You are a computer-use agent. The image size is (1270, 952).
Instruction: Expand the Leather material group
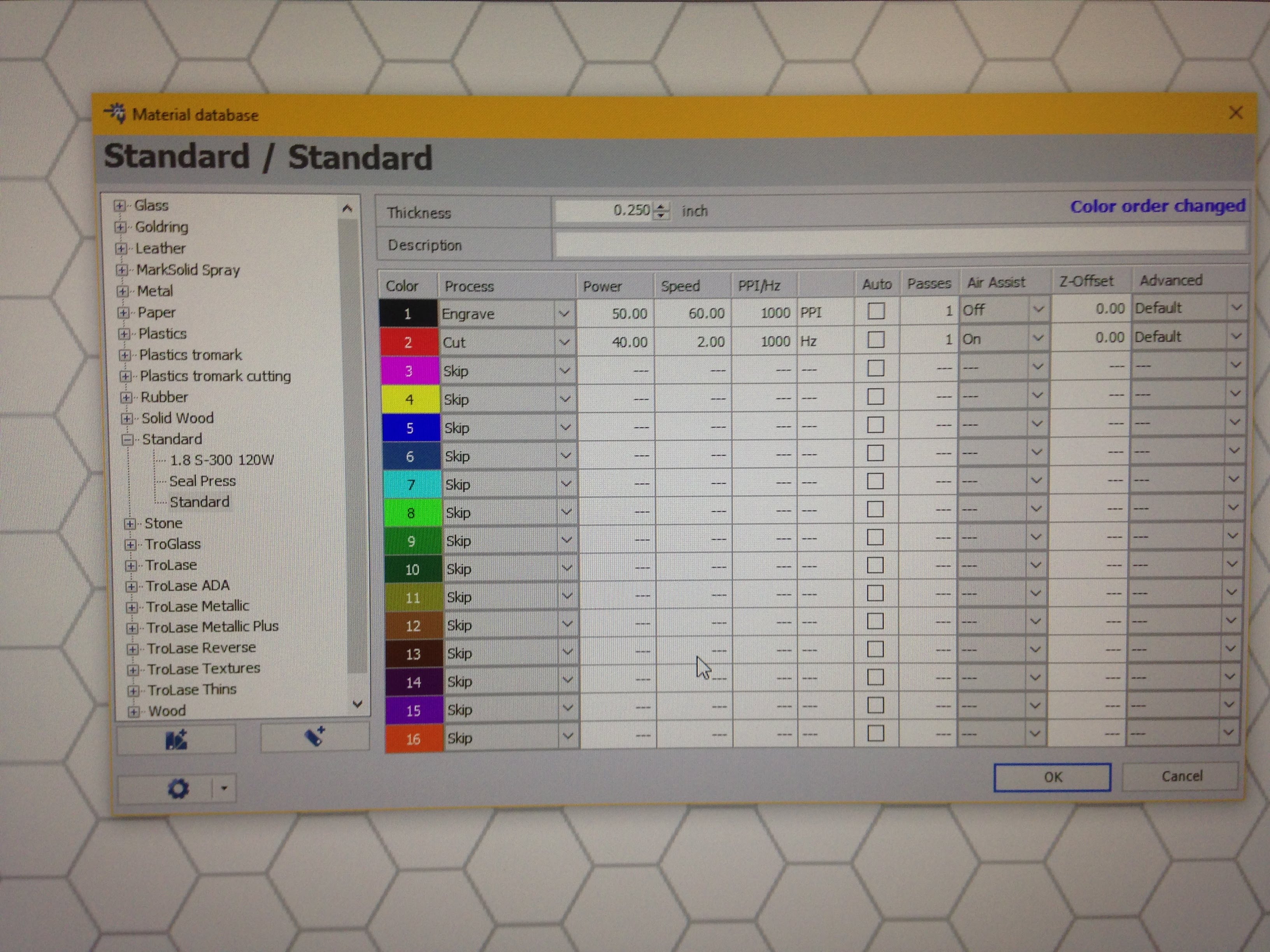(x=121, y=248)
